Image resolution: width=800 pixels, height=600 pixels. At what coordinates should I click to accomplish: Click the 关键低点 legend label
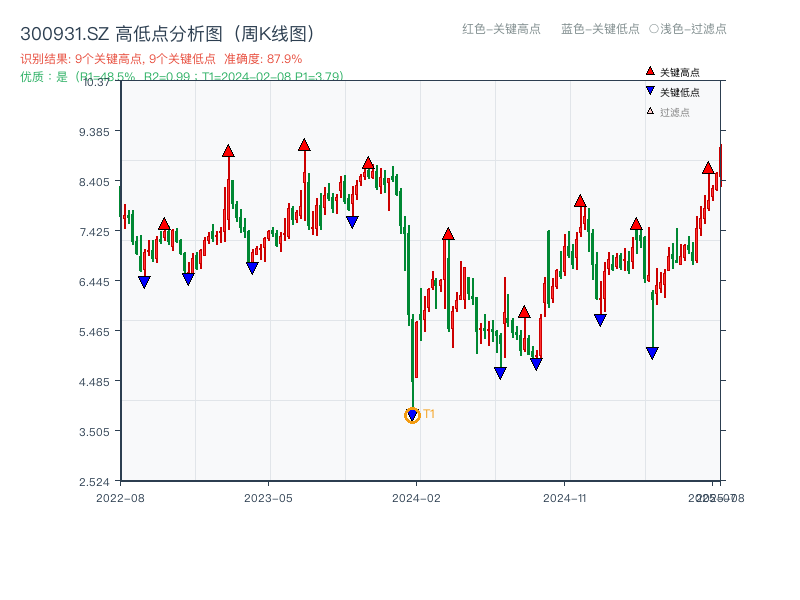(680, 92)
